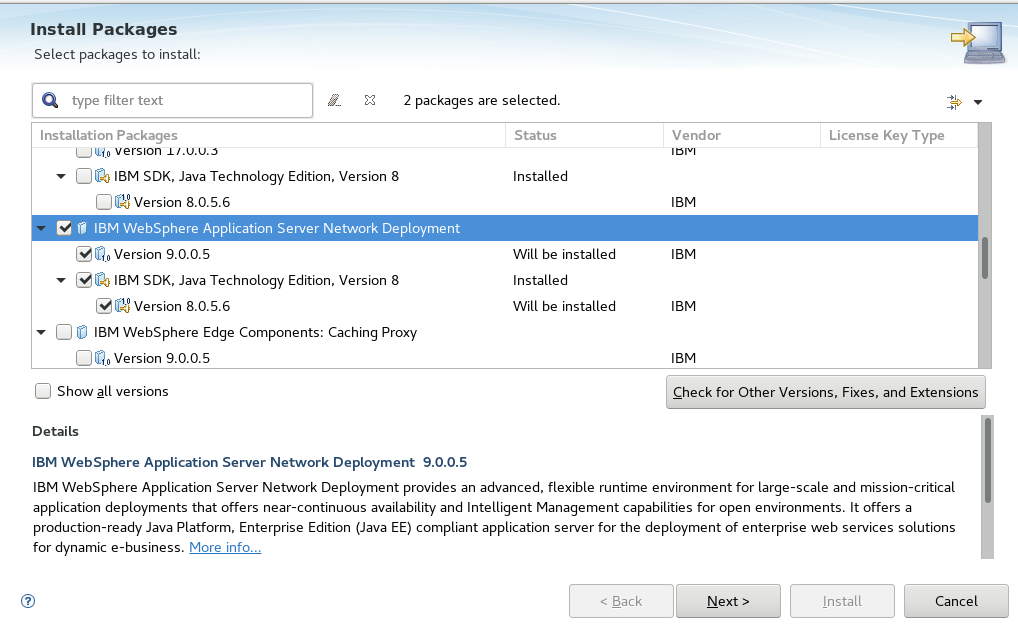Click Details heading for Network Deployment 9.0.0.5
Viewport: 1018px width, 634px height.
tap(249, 462)
